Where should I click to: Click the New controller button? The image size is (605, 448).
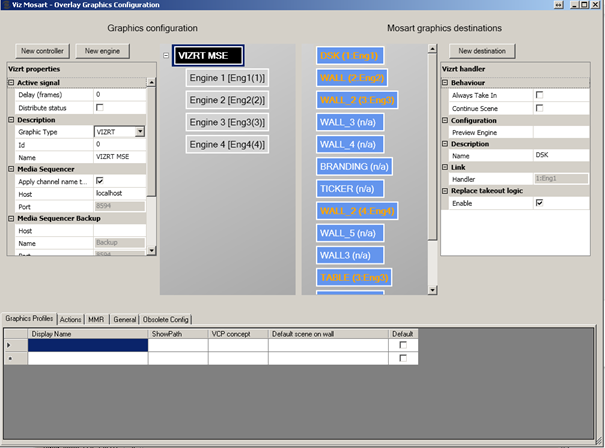coord(41,50)
